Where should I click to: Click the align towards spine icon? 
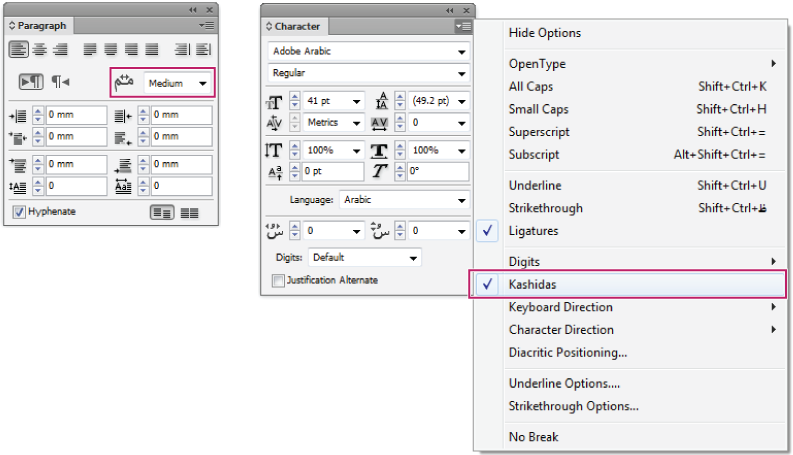pos(182,49)
